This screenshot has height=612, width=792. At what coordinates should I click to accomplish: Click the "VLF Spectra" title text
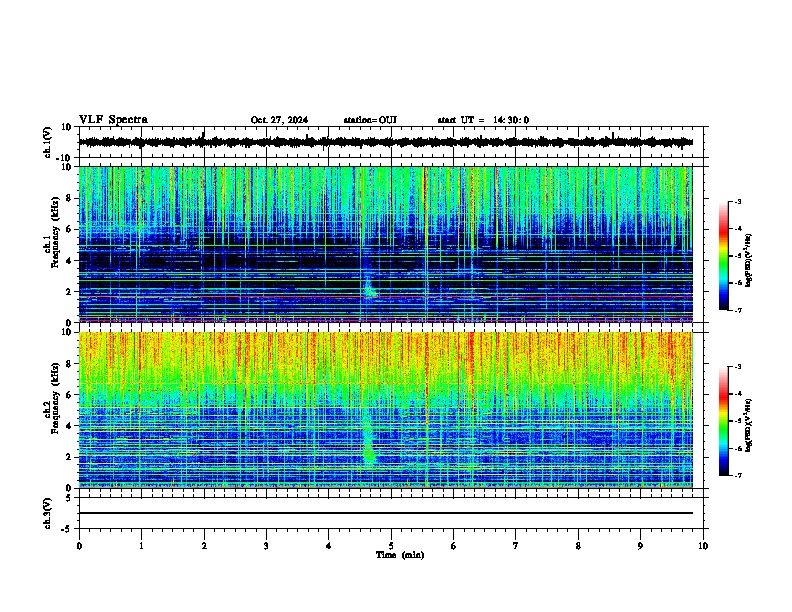coord(113,120)
